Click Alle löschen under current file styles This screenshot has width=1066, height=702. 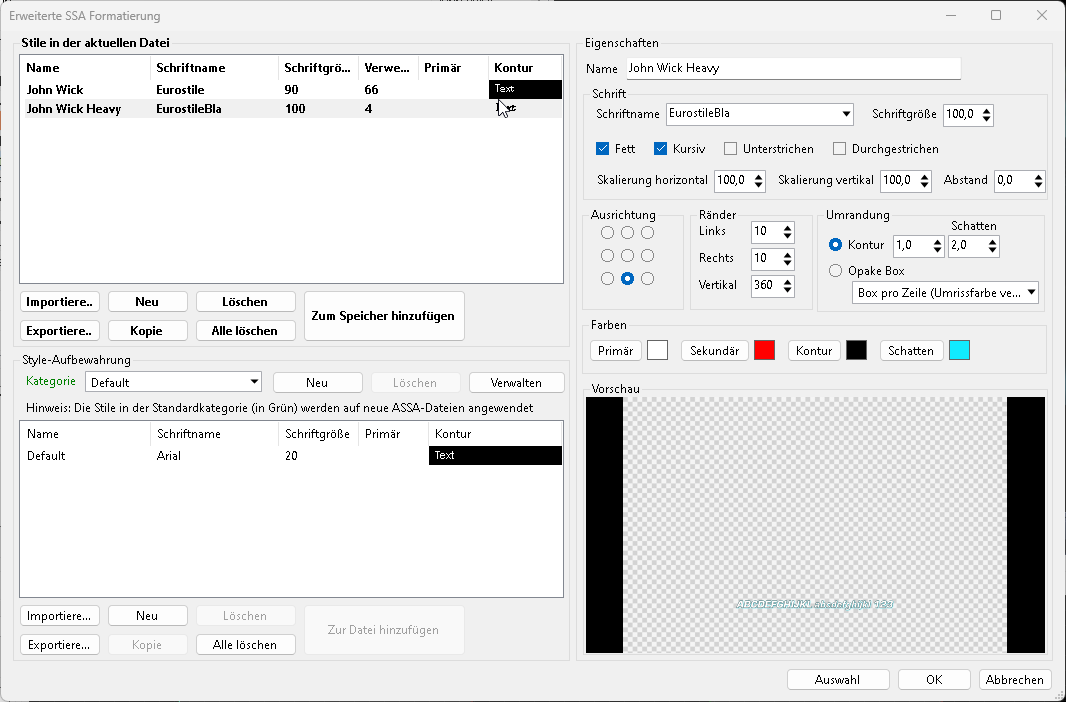click(x=245, y=331)
